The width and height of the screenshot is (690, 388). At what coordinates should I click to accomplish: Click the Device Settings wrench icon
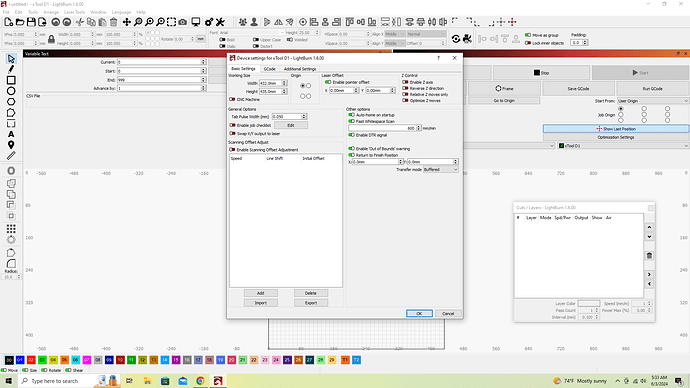(x=220, y=22)
